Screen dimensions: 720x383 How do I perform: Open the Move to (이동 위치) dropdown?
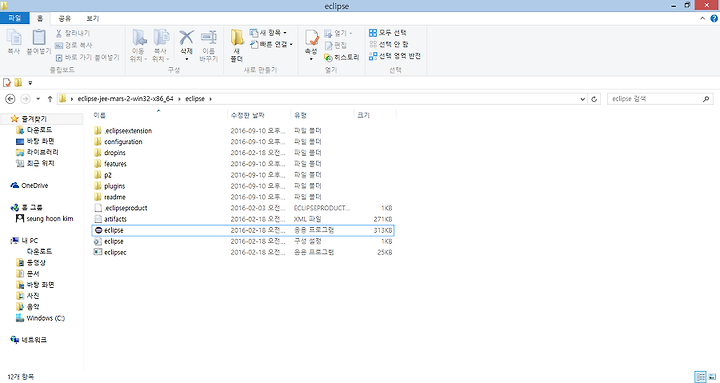pyautogui.click(x=138, y=45)
